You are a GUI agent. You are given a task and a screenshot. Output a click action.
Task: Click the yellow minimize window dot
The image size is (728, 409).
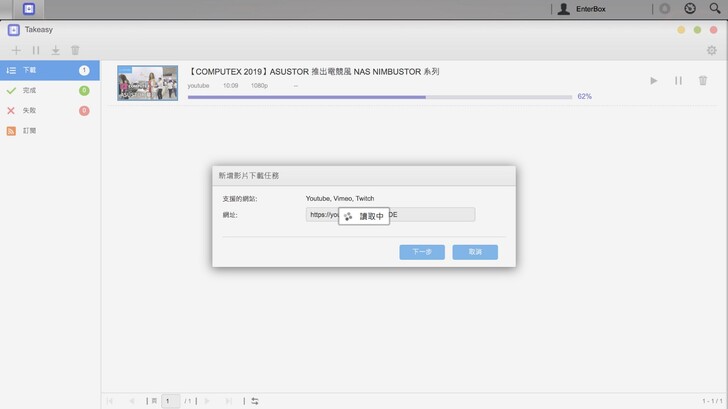tap(681, 30)
